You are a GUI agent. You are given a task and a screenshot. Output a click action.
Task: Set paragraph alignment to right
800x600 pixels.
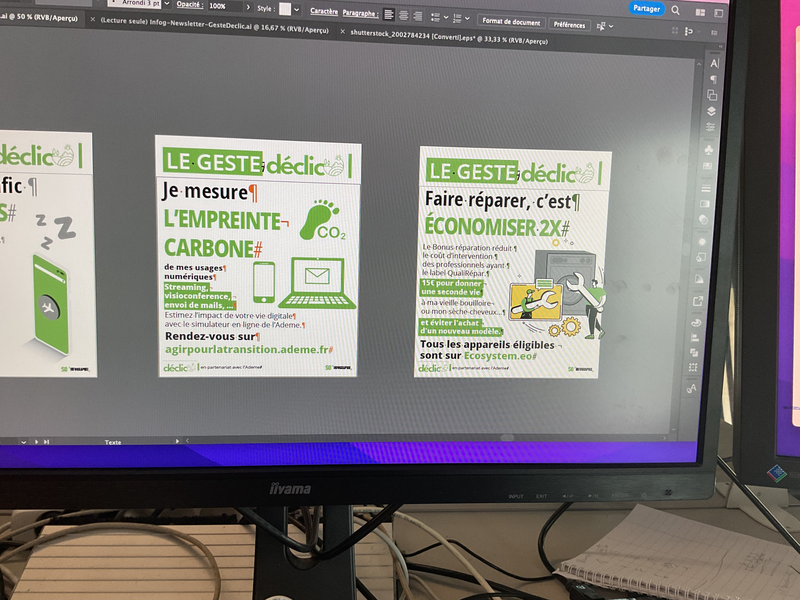coord(418,16)
